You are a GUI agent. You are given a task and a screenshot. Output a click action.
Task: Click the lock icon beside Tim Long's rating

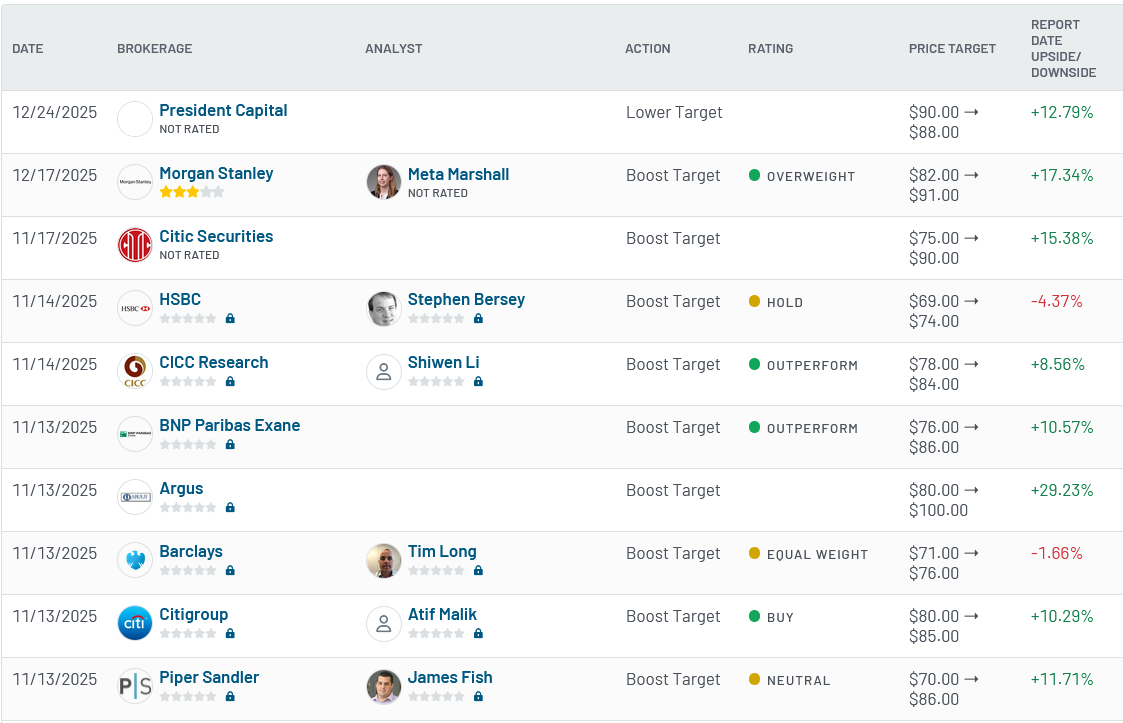click(x=478, y=570)
